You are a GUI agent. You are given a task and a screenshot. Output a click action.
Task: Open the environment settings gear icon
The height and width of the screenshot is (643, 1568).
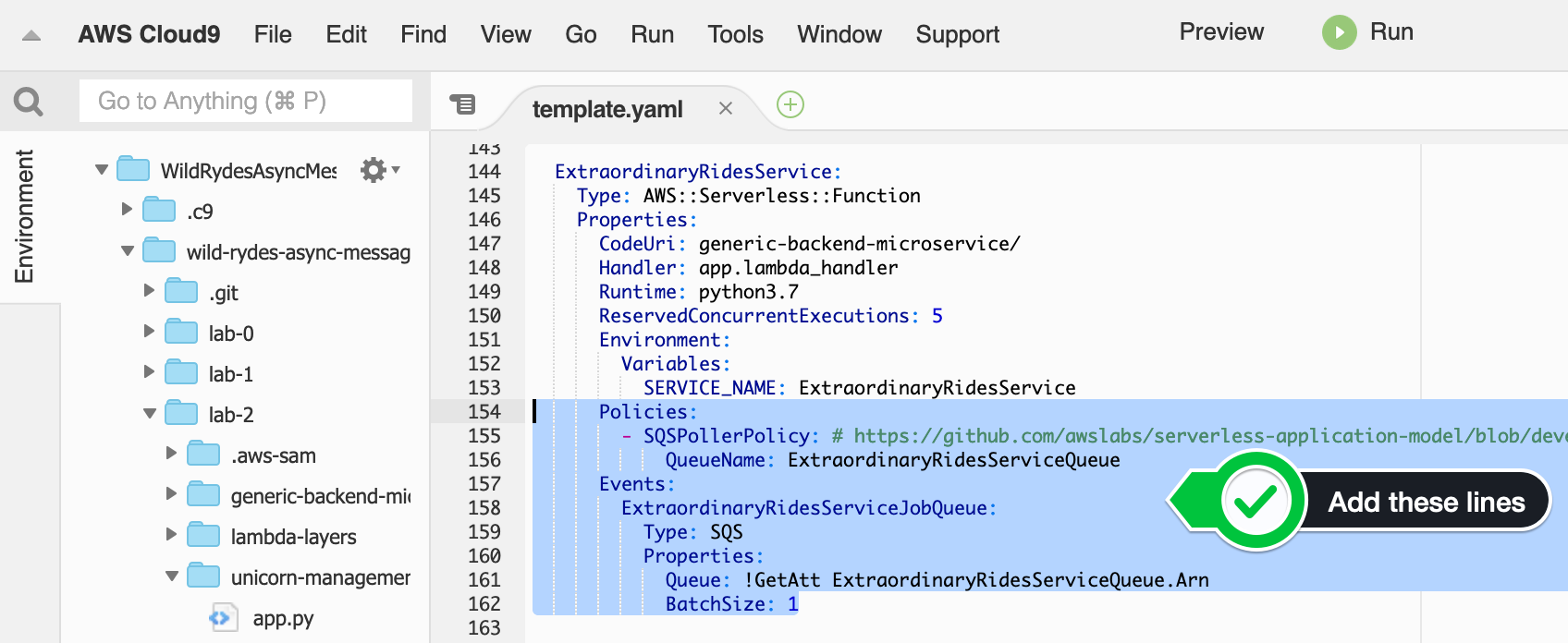[374, 170]
